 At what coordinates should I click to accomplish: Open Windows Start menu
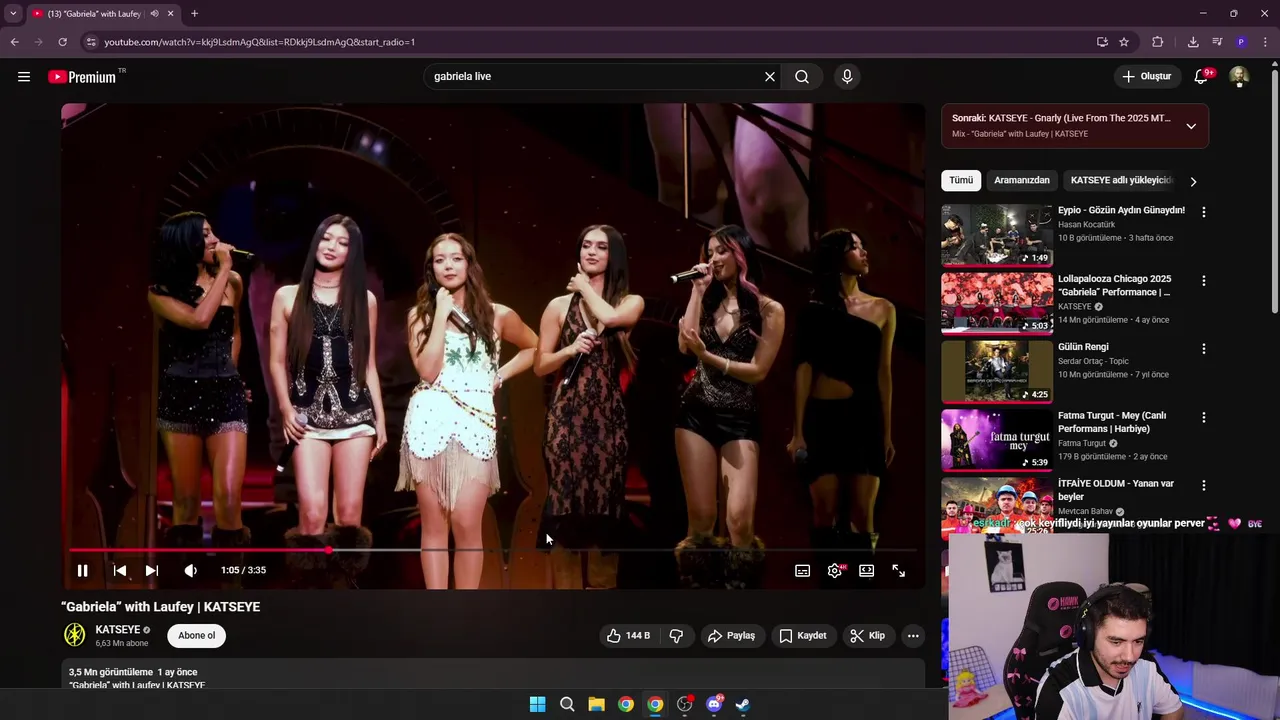[x=537, y=704]
